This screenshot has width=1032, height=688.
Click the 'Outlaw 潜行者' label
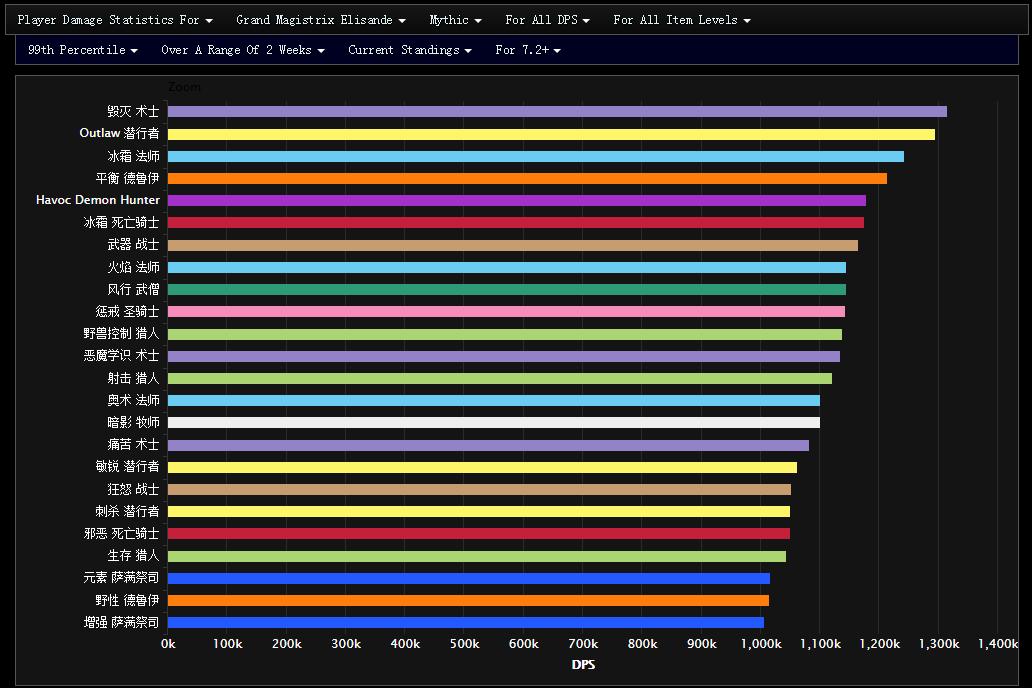(119, 133)
